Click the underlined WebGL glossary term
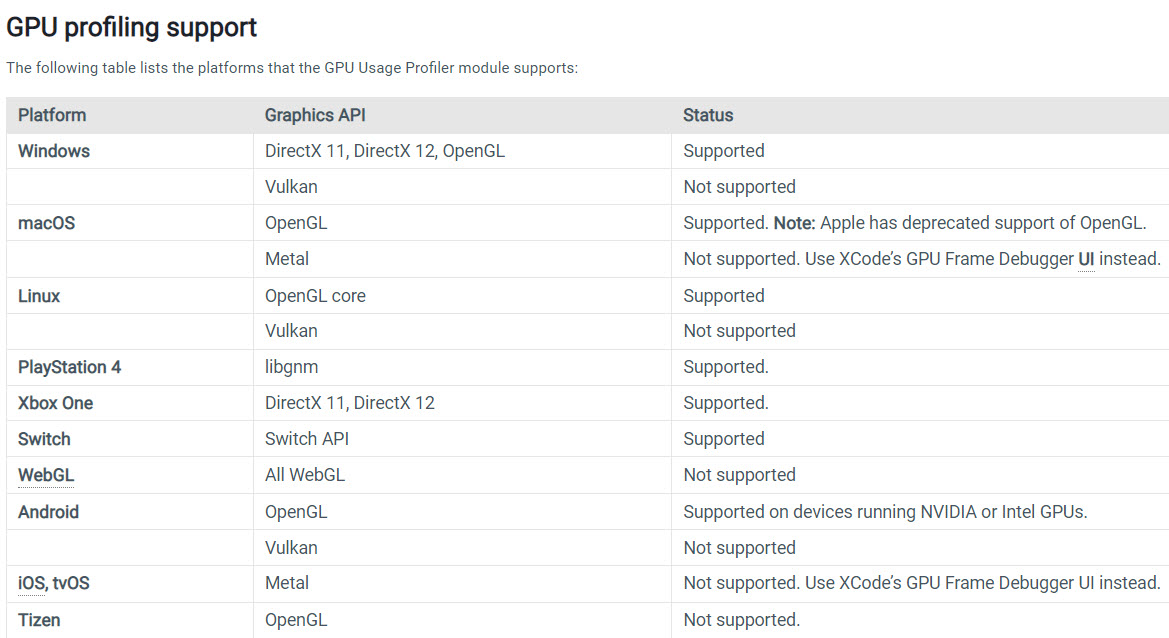Viewport: 1169px width, 638px height. coord(46,476)
